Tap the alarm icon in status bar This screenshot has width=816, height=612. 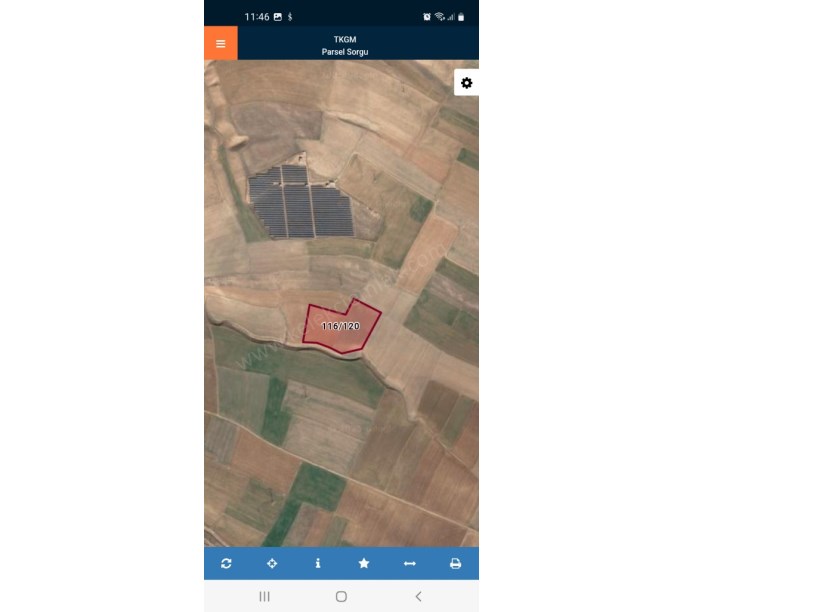[x=427, y=17]
